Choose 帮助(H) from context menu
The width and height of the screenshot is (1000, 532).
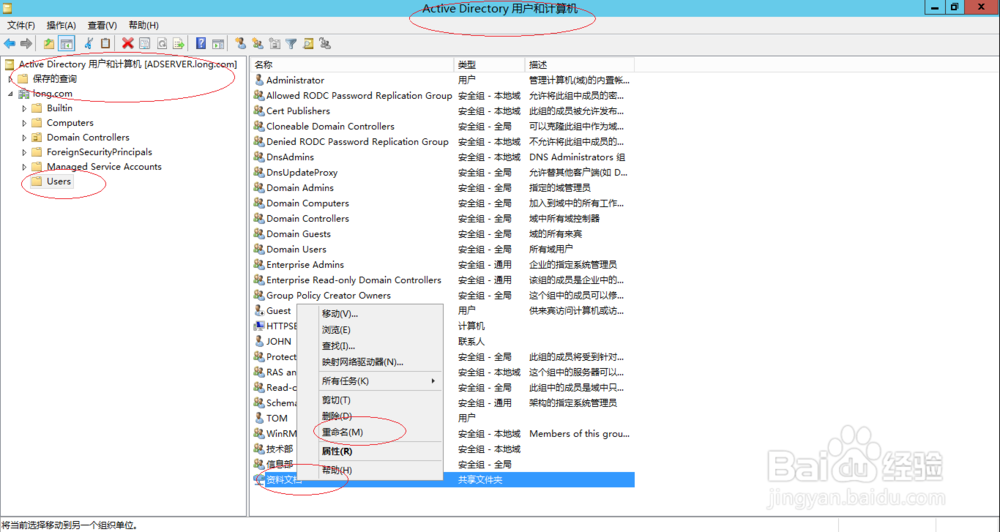point(337,470)
